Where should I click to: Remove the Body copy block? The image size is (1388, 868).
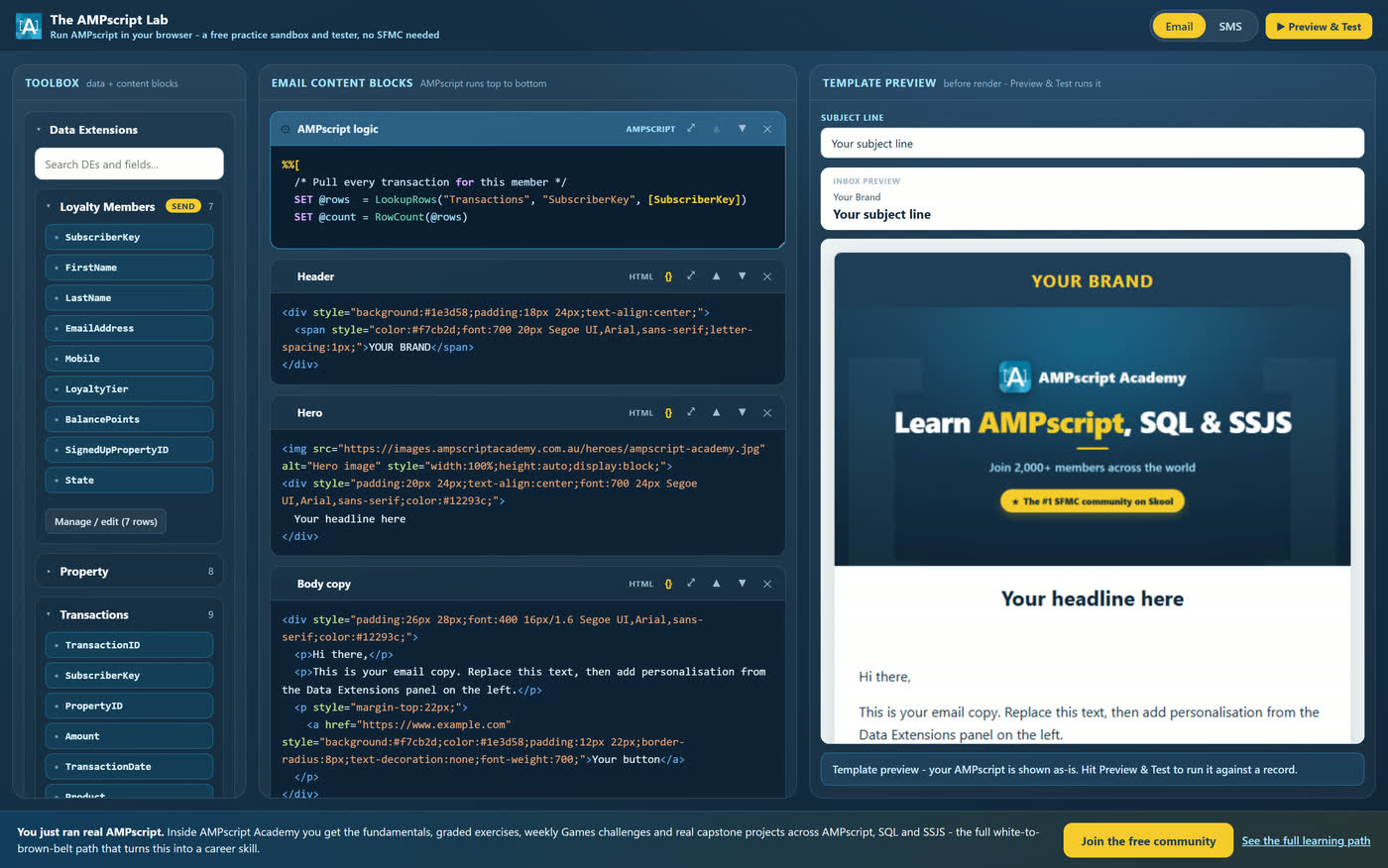coord(767,584)
